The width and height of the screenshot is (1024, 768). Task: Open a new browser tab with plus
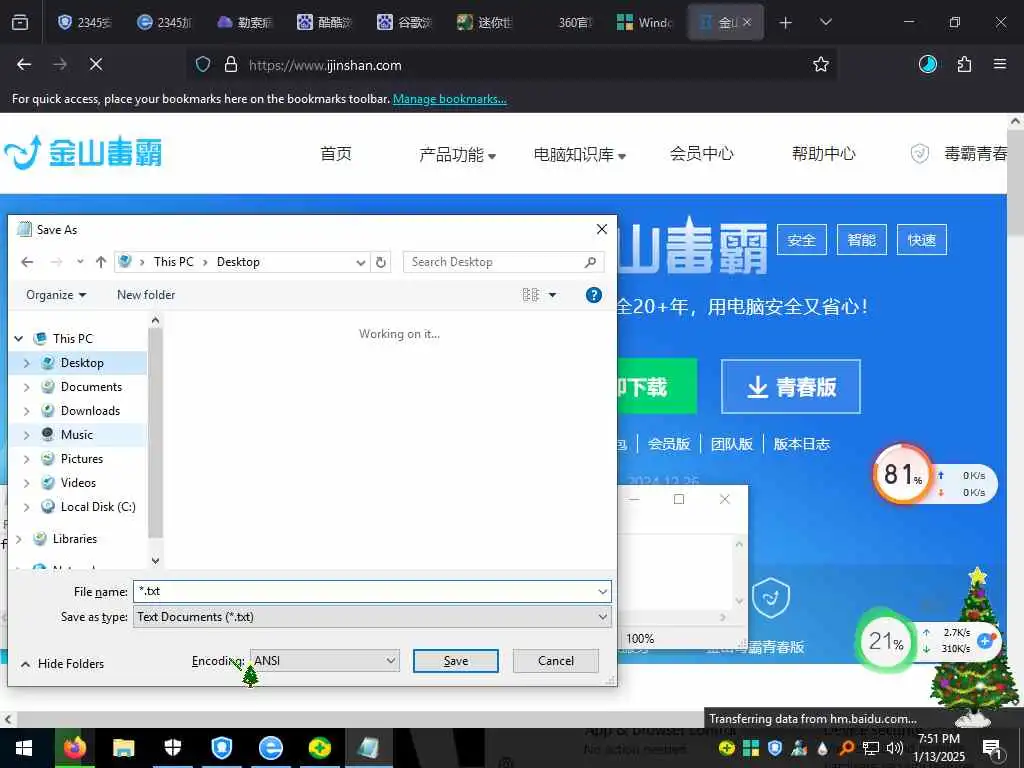click(786, 22)
